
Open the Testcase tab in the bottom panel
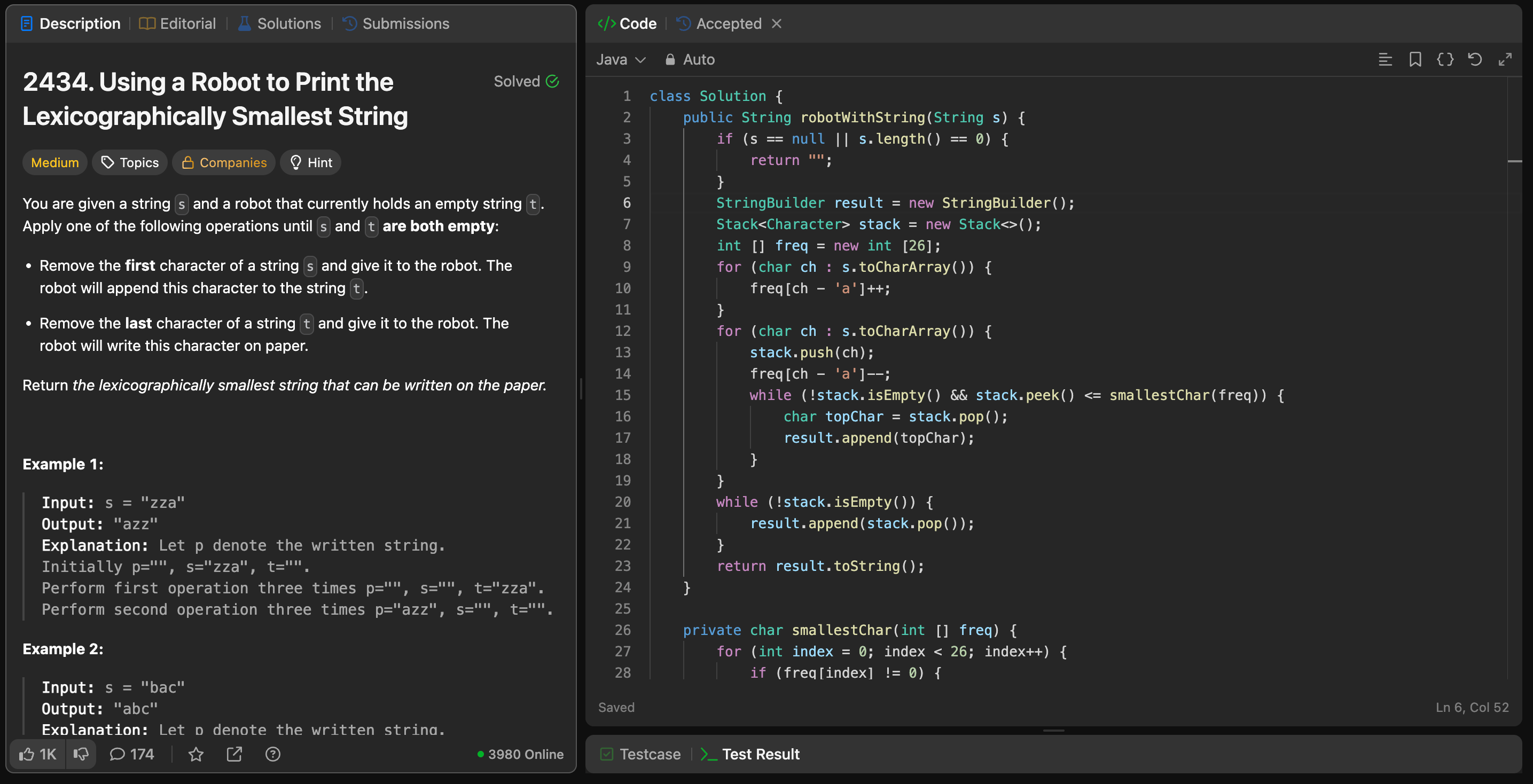[640, 754]
